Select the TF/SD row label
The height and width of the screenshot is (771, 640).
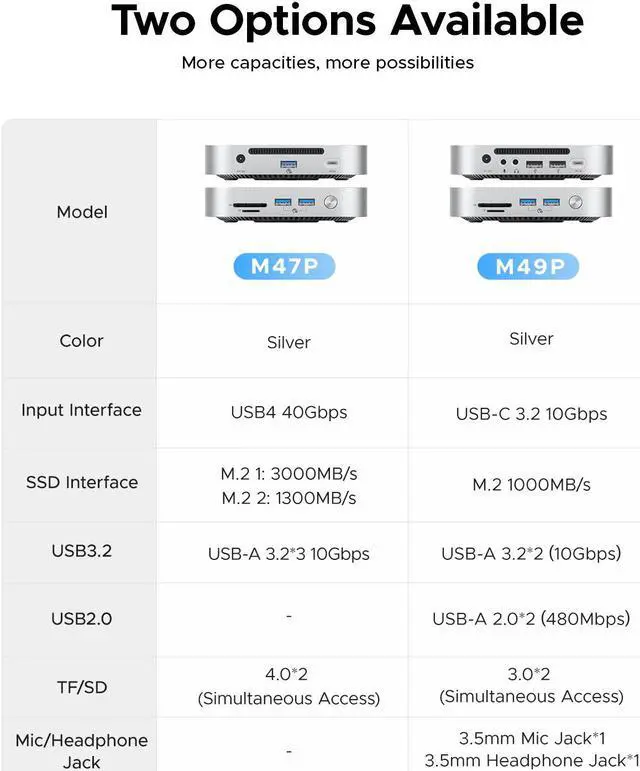pyautogui.click(x=82, y=688)
